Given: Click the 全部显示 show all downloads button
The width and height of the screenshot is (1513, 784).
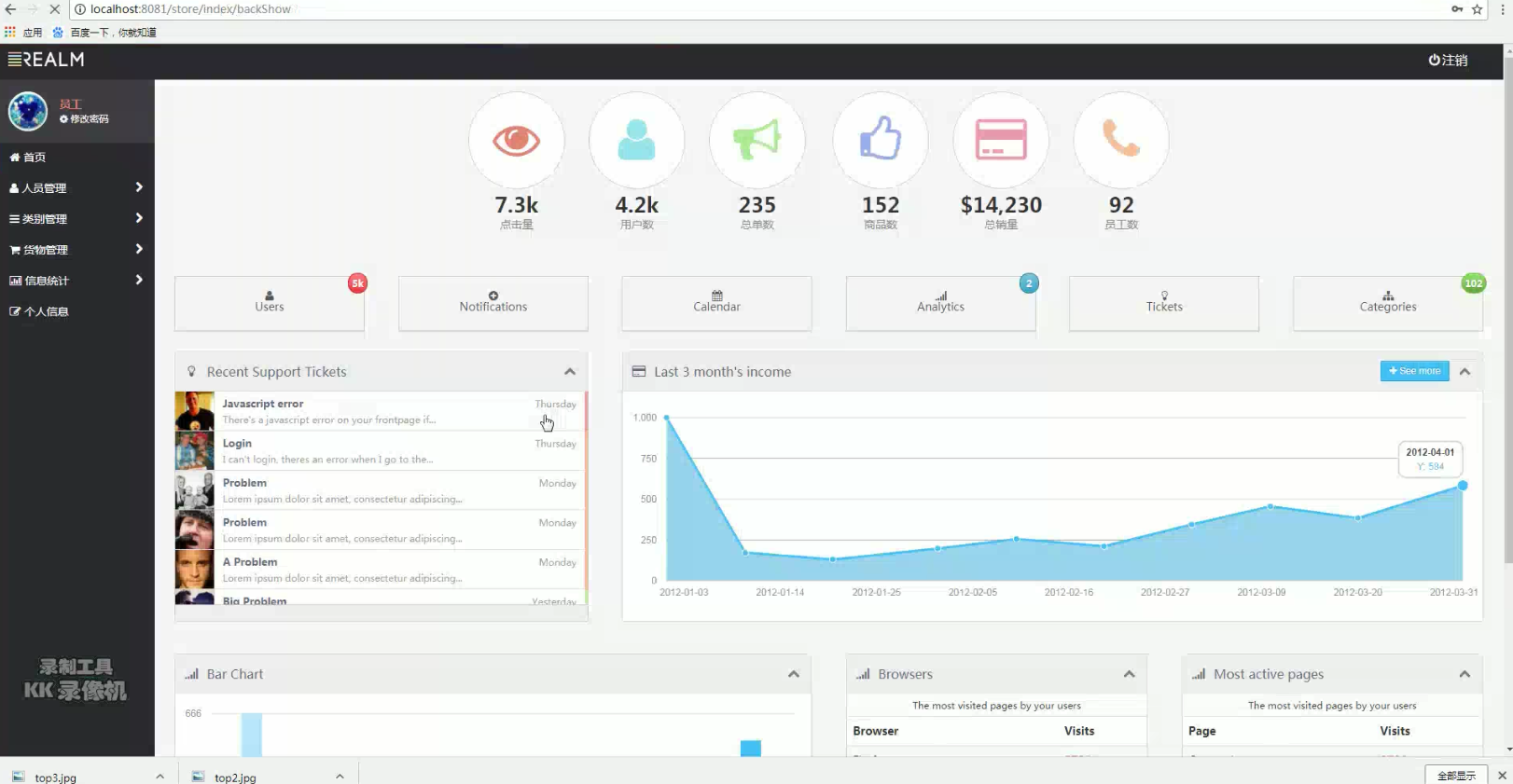Looking at the screenshot, I should 1456,776.
